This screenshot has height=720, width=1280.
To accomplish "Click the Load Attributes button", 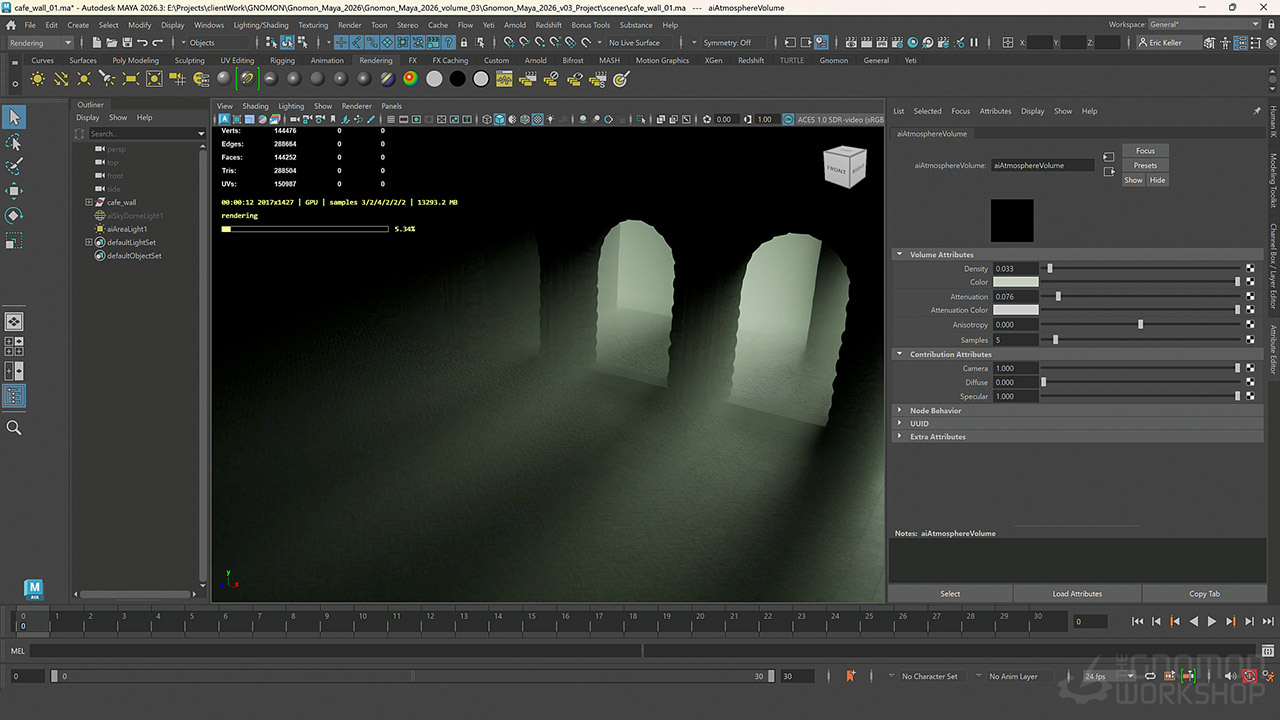I will pos(1077,594).
